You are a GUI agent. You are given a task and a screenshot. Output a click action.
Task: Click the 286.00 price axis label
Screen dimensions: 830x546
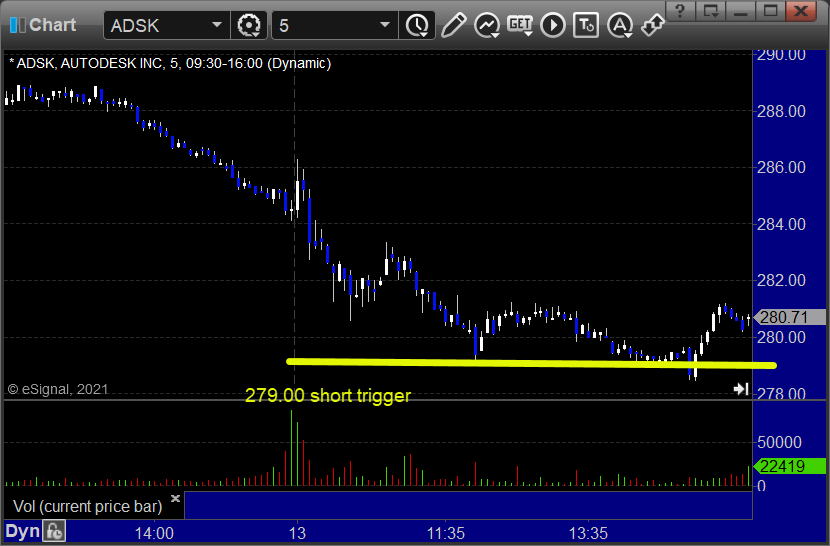[781, 167]
